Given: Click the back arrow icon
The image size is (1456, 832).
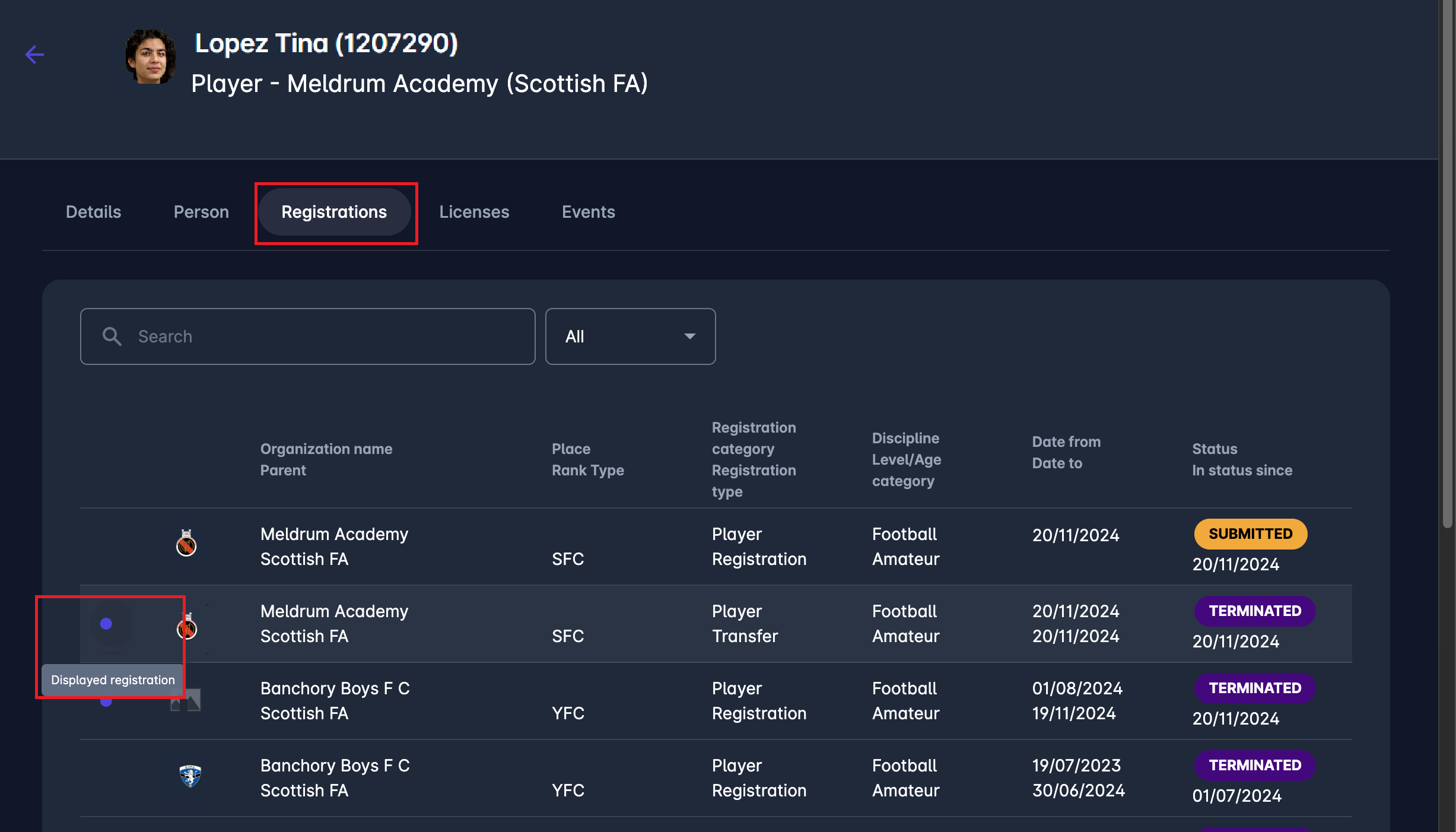Looking at the screenshot, I should [34, 55].
